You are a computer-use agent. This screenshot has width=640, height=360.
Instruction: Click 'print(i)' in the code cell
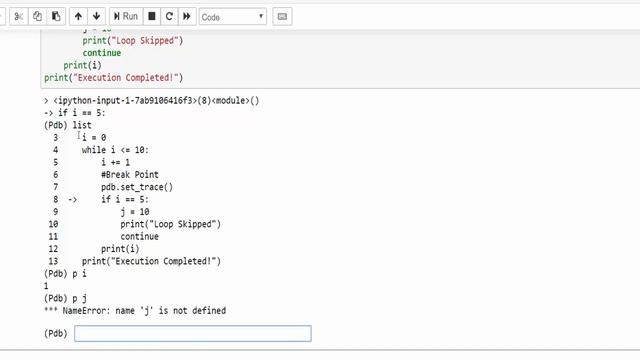pyautogui.click(x=82, y=65)
